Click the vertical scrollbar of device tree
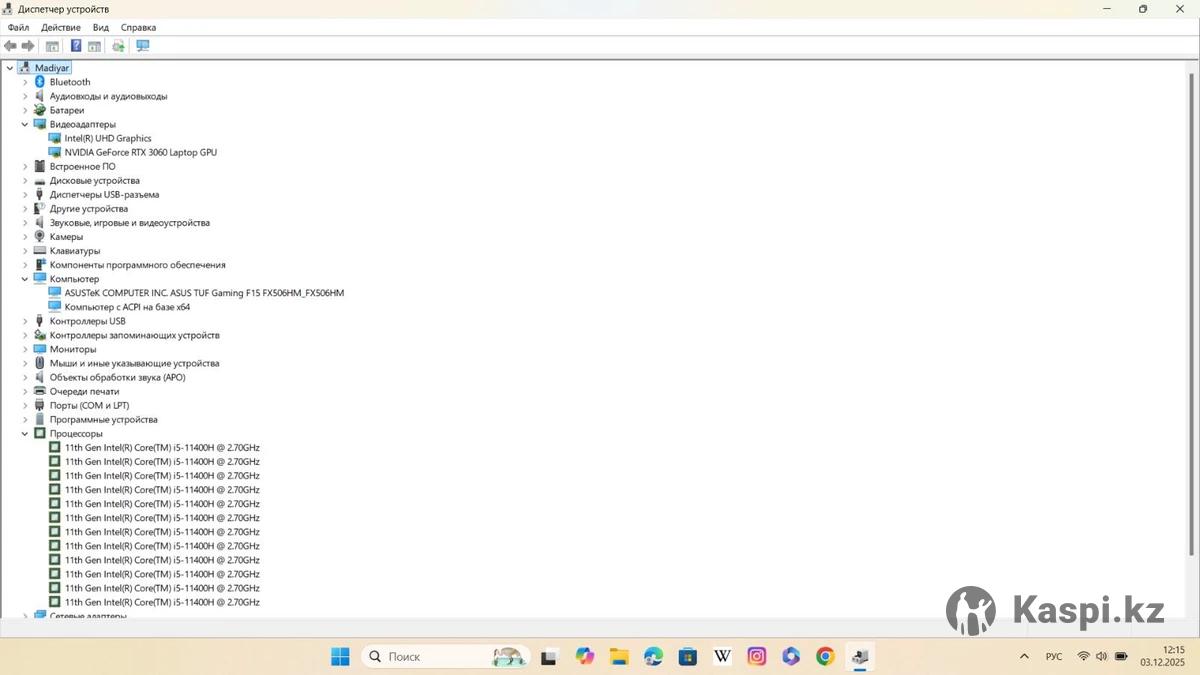 point(1191,300)
